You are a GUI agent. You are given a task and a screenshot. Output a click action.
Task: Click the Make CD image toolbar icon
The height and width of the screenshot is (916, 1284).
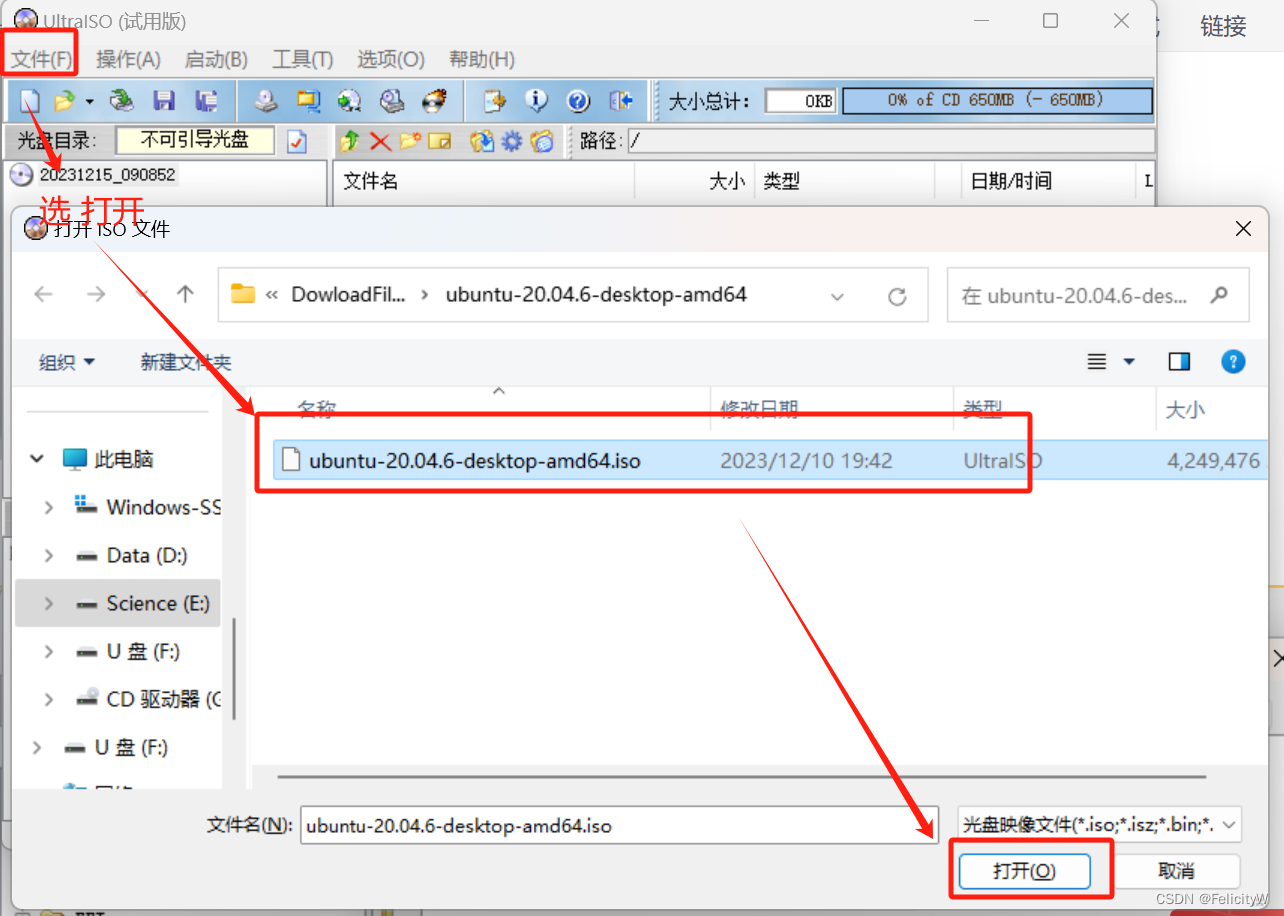[x=265, y=101]
